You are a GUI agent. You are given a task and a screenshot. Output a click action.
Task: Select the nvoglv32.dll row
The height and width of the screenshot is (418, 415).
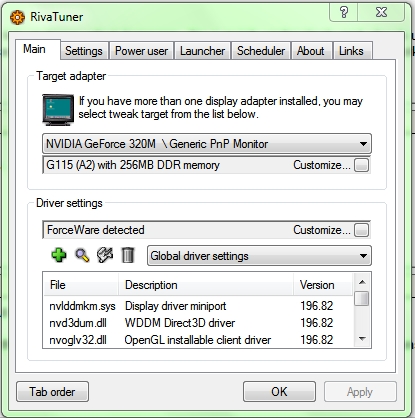(199, 340)
